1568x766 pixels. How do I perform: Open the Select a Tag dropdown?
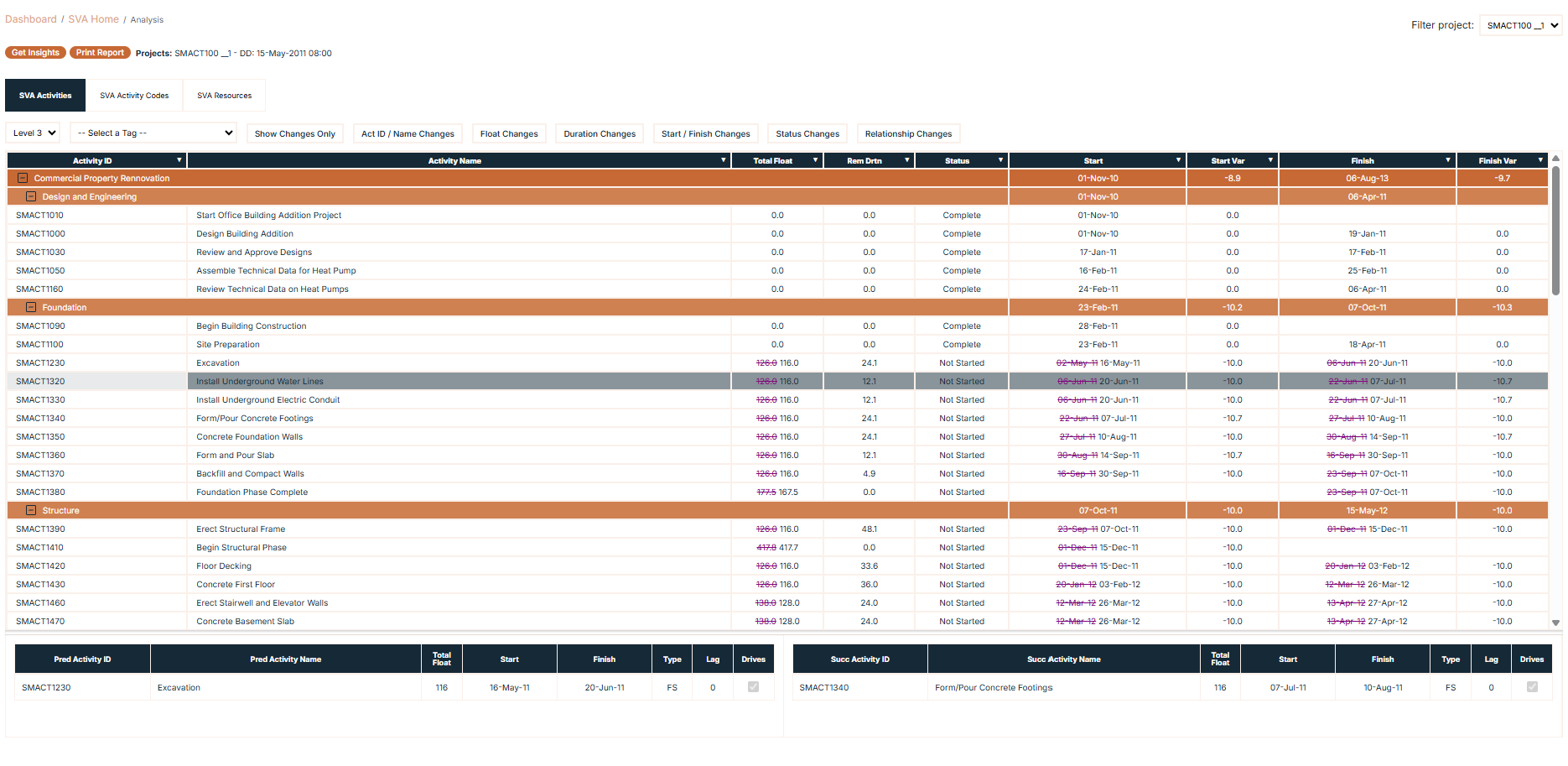pyautogui.click(x=153, y=133)
